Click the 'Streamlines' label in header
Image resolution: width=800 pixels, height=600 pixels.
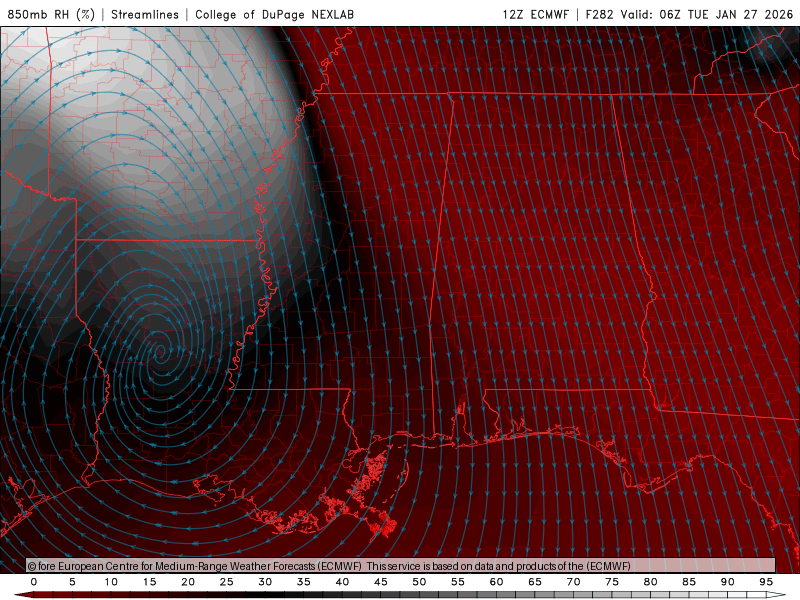145,14
